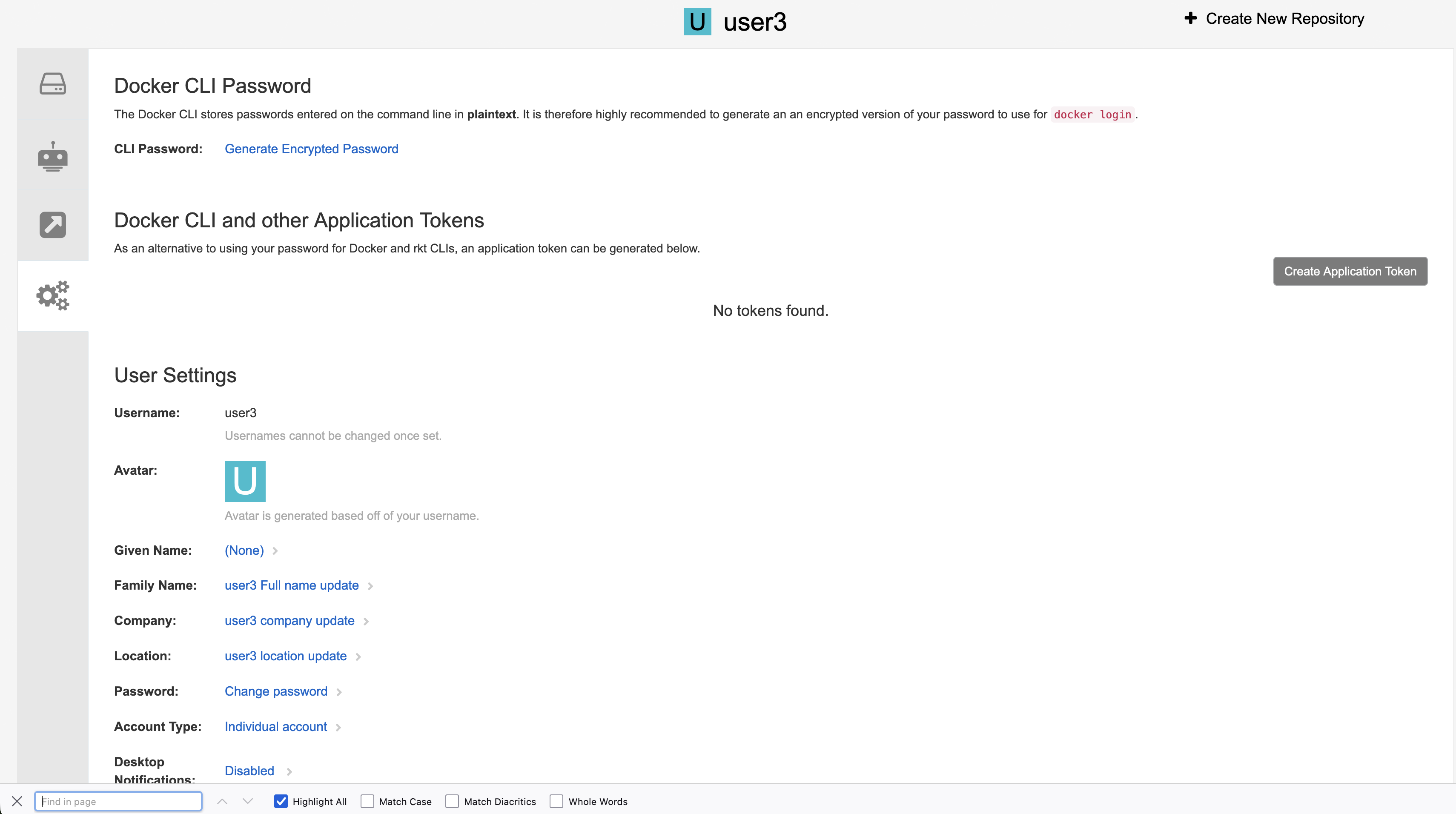The image size is (1456, 814).
Task: Uncheck the Highlight All checkbox
Action: point(281,801)
